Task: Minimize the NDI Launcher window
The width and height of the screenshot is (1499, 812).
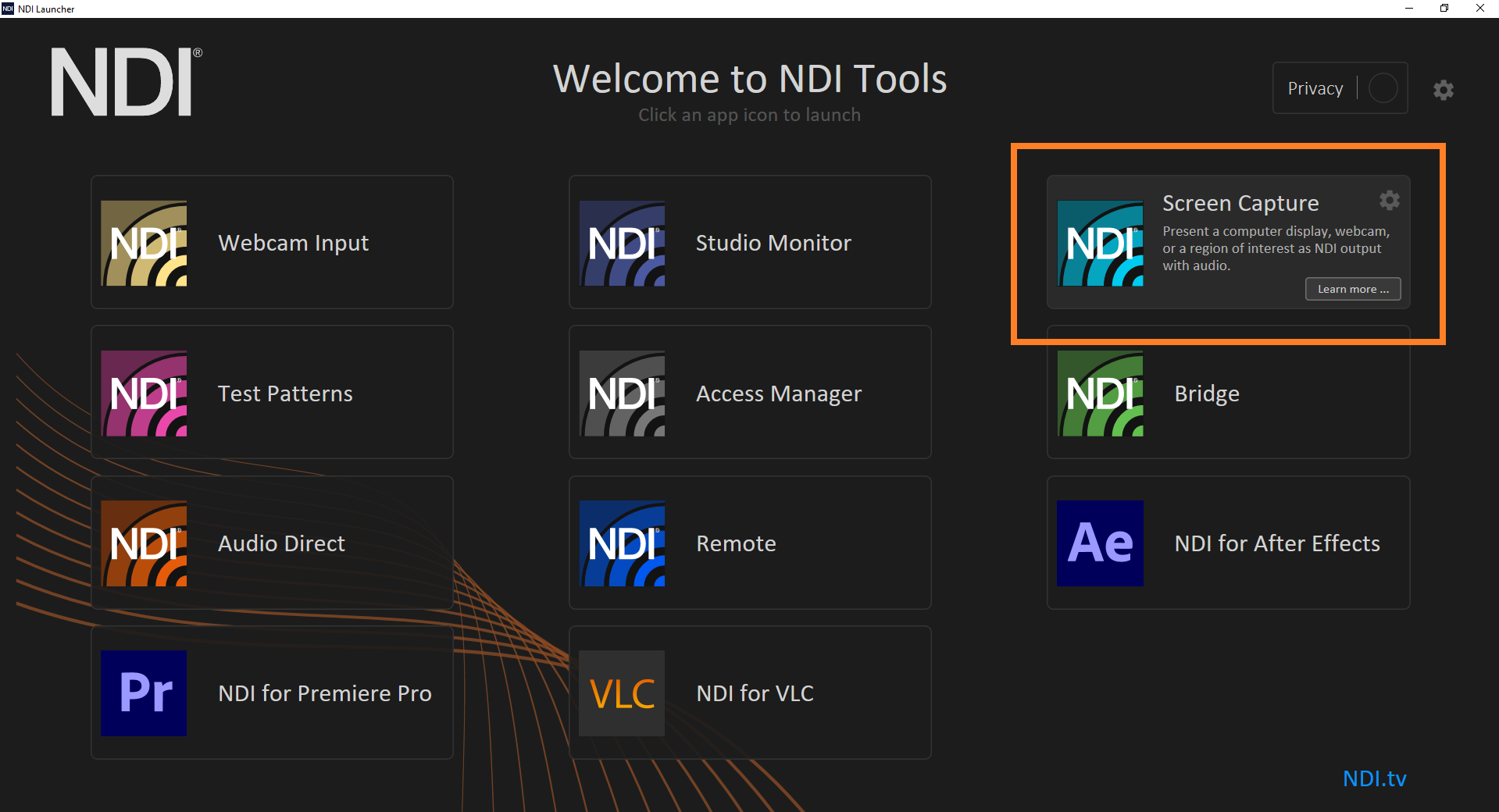Action: click(x=1409, y=9)
